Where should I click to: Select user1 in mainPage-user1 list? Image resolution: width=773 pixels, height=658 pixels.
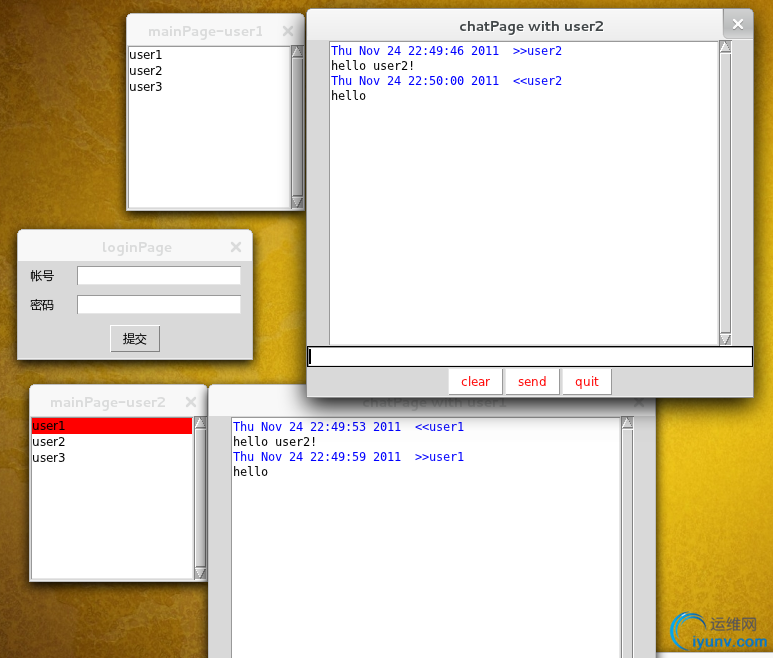[210, 55]
